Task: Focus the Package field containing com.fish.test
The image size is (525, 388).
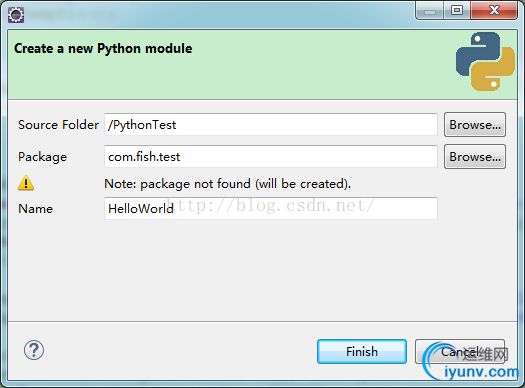Action: [271, 157]
